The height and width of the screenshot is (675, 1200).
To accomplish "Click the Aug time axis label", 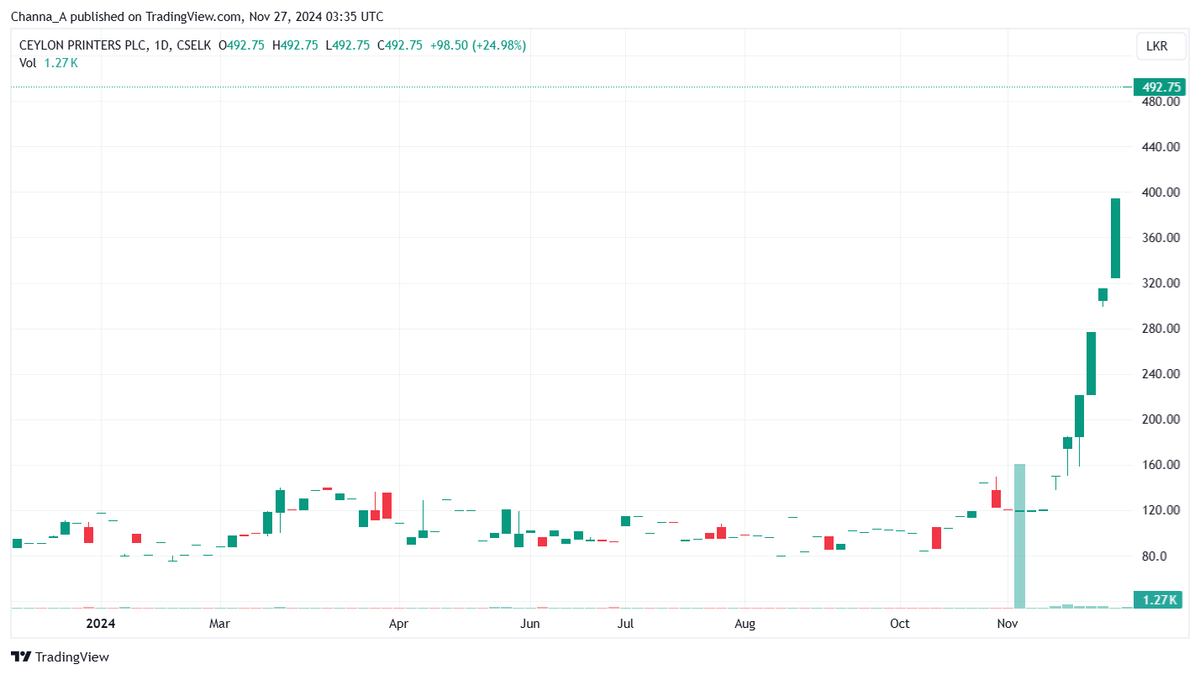I will click(744, 624).
